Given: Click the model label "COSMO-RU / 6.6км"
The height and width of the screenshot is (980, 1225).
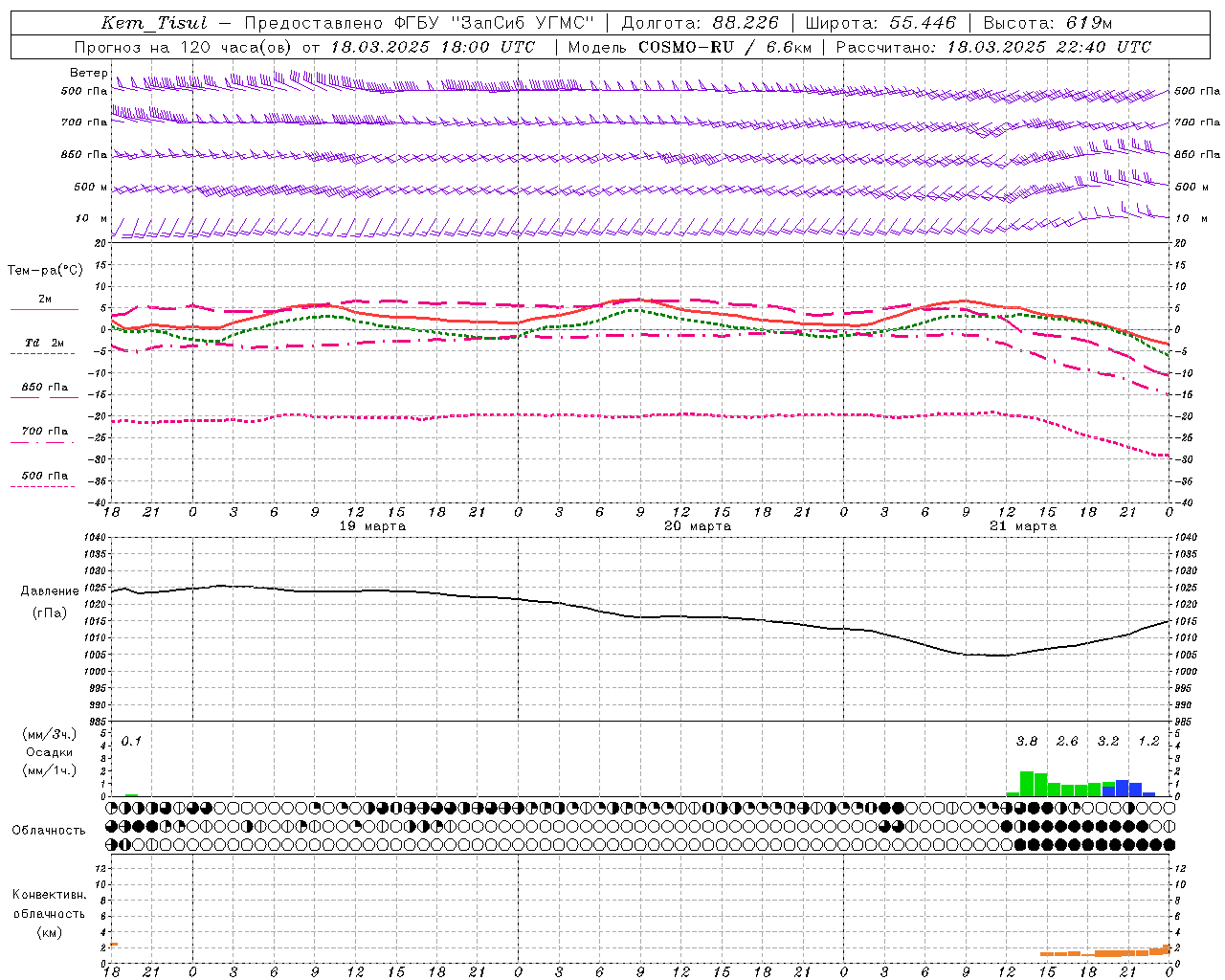Looking at the screenshot, I should point(724,47).
